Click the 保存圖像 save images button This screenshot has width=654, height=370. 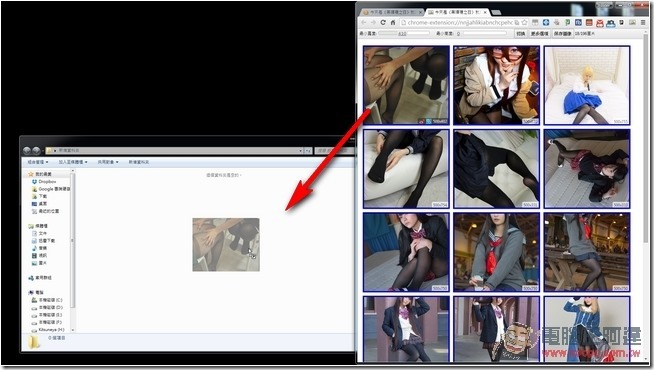[x=562, y=33]
